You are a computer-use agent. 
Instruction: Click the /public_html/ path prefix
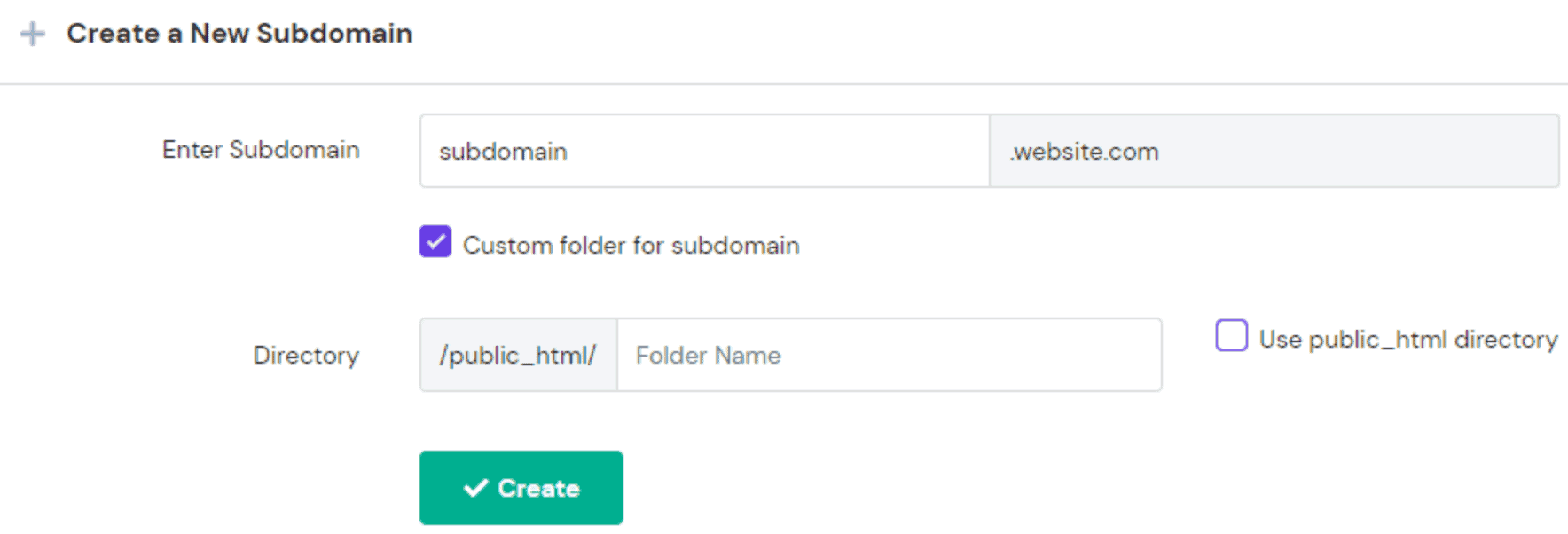518,354
